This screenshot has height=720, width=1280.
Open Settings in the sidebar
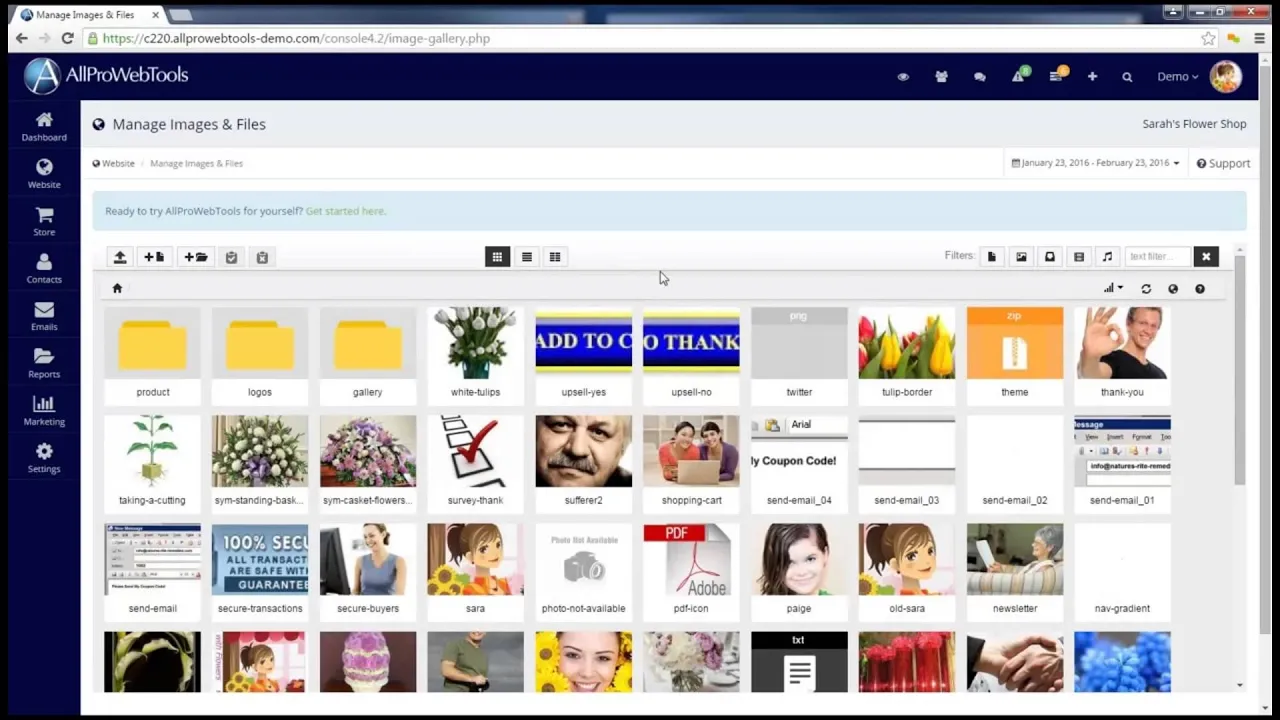click(x=44, y=458)
